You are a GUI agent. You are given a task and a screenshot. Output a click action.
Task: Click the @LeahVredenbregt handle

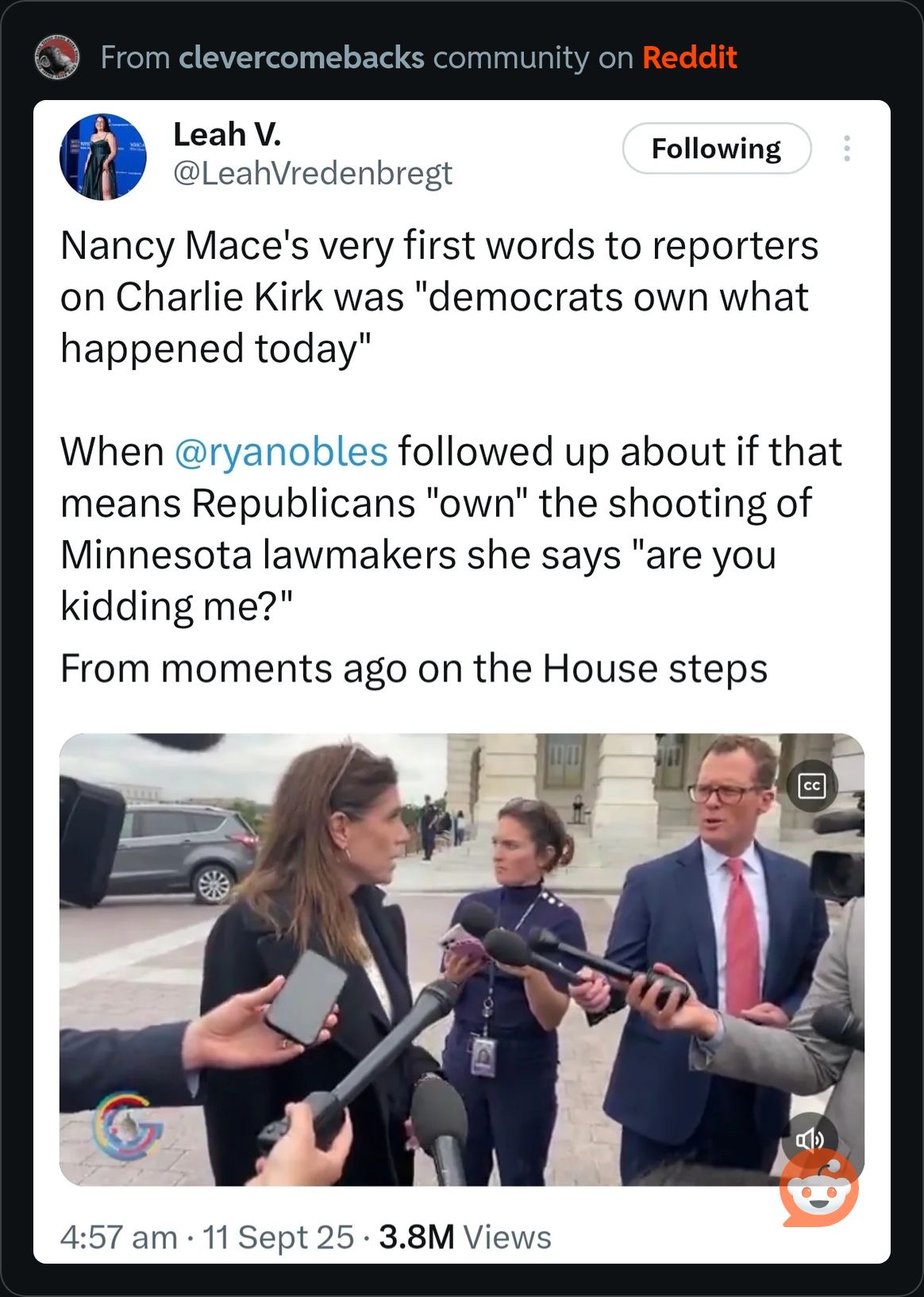[313, 173]
